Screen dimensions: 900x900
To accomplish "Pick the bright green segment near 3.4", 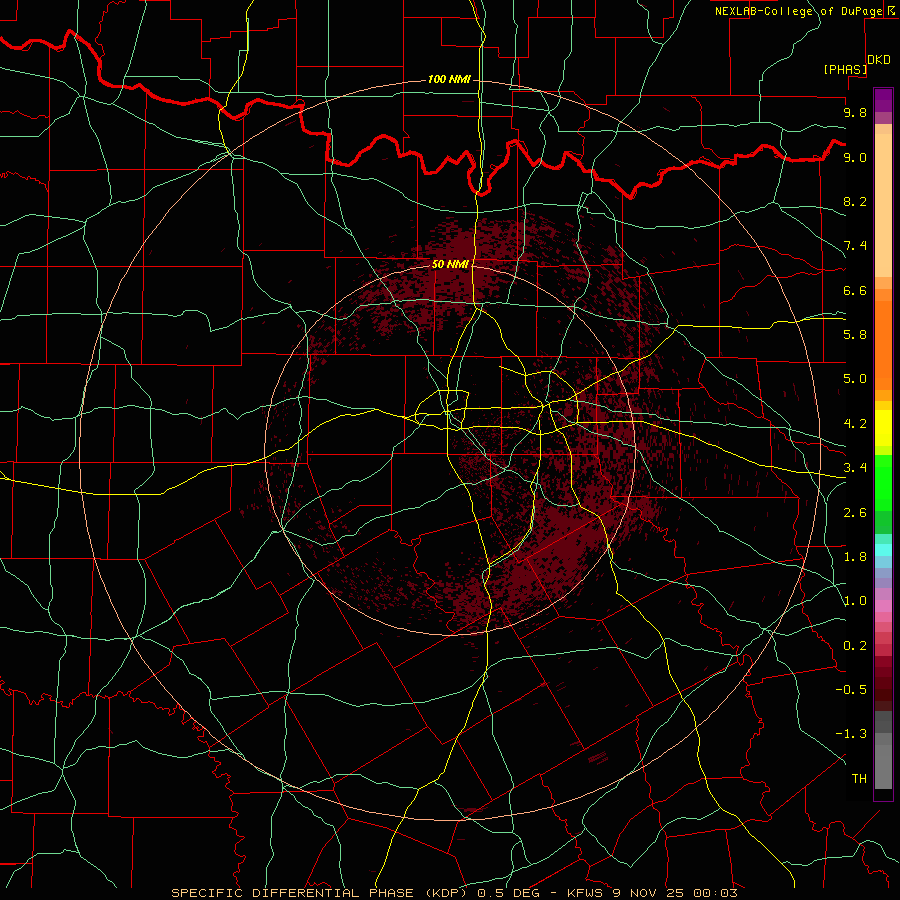I will click(x=883, y=482).
